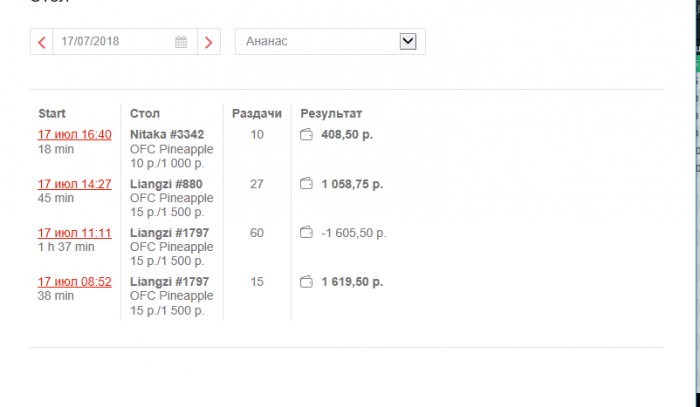Viewport: 700px width, 407px height.
Task: Click wallet icon beside -1 605,50 р. result
Action: pos(307,233)
